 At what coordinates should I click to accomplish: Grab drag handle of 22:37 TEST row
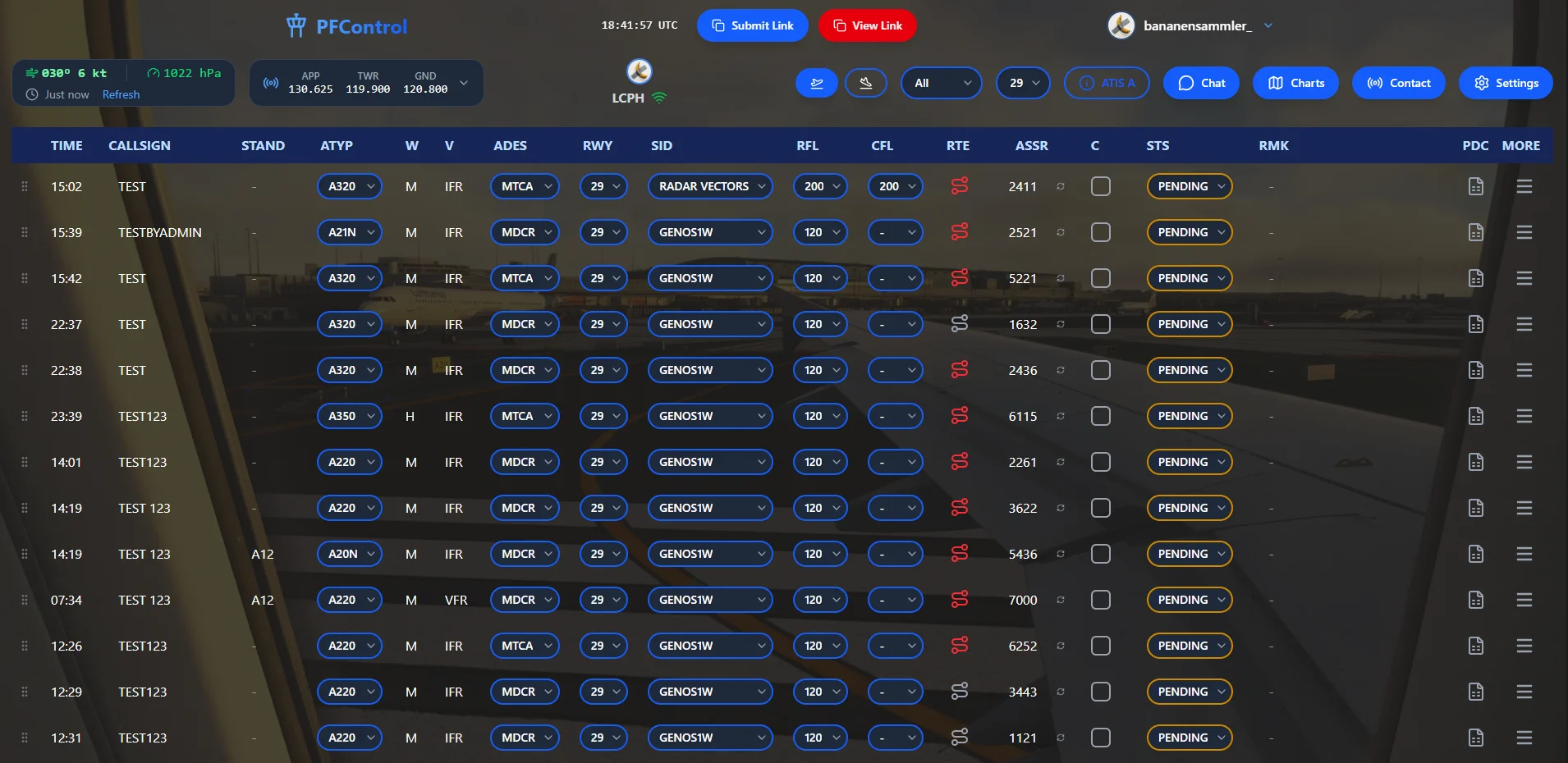(x=25, y=324)
